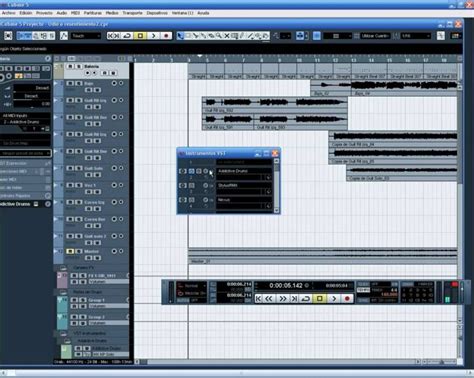Viewport: 474px width, 378px height.
Task: Open the Nexus instrument editor button
Action: (x=192, y=200)
